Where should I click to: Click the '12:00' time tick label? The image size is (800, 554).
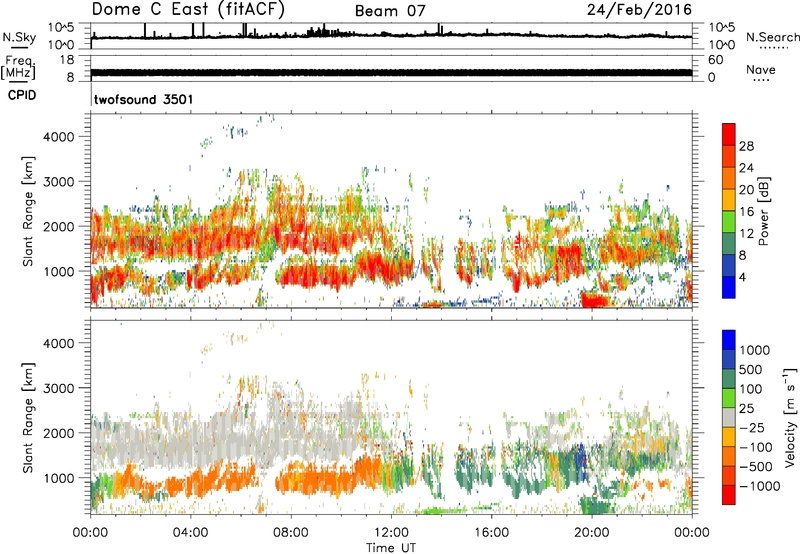(391, 533)
